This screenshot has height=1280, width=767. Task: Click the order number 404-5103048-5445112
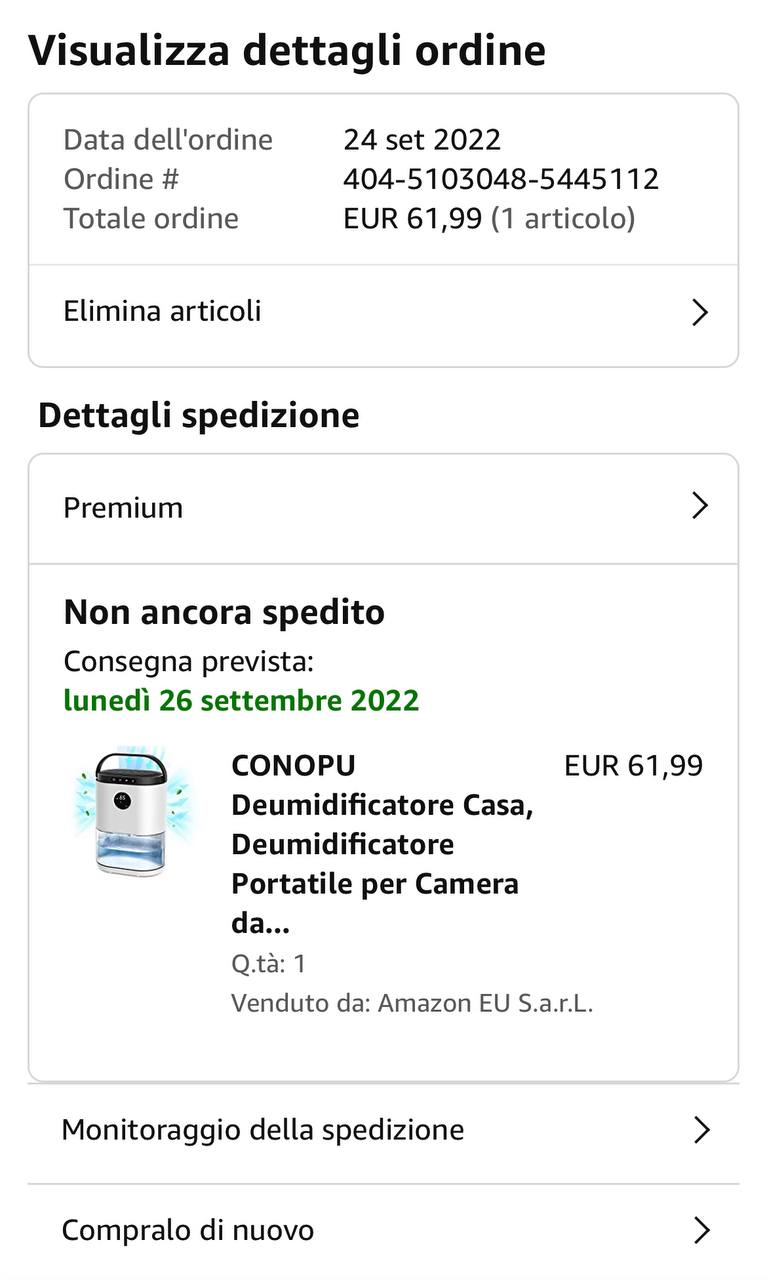(501, 179)
